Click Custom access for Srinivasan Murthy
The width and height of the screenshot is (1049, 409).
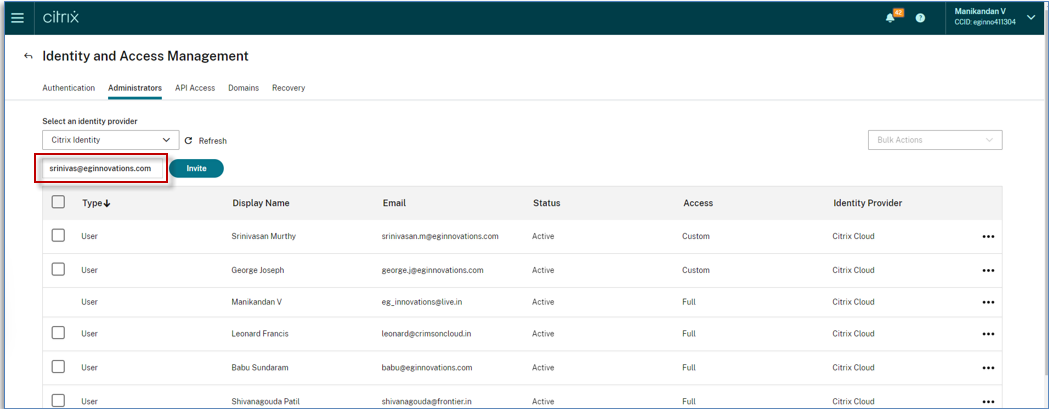(696, 236)
